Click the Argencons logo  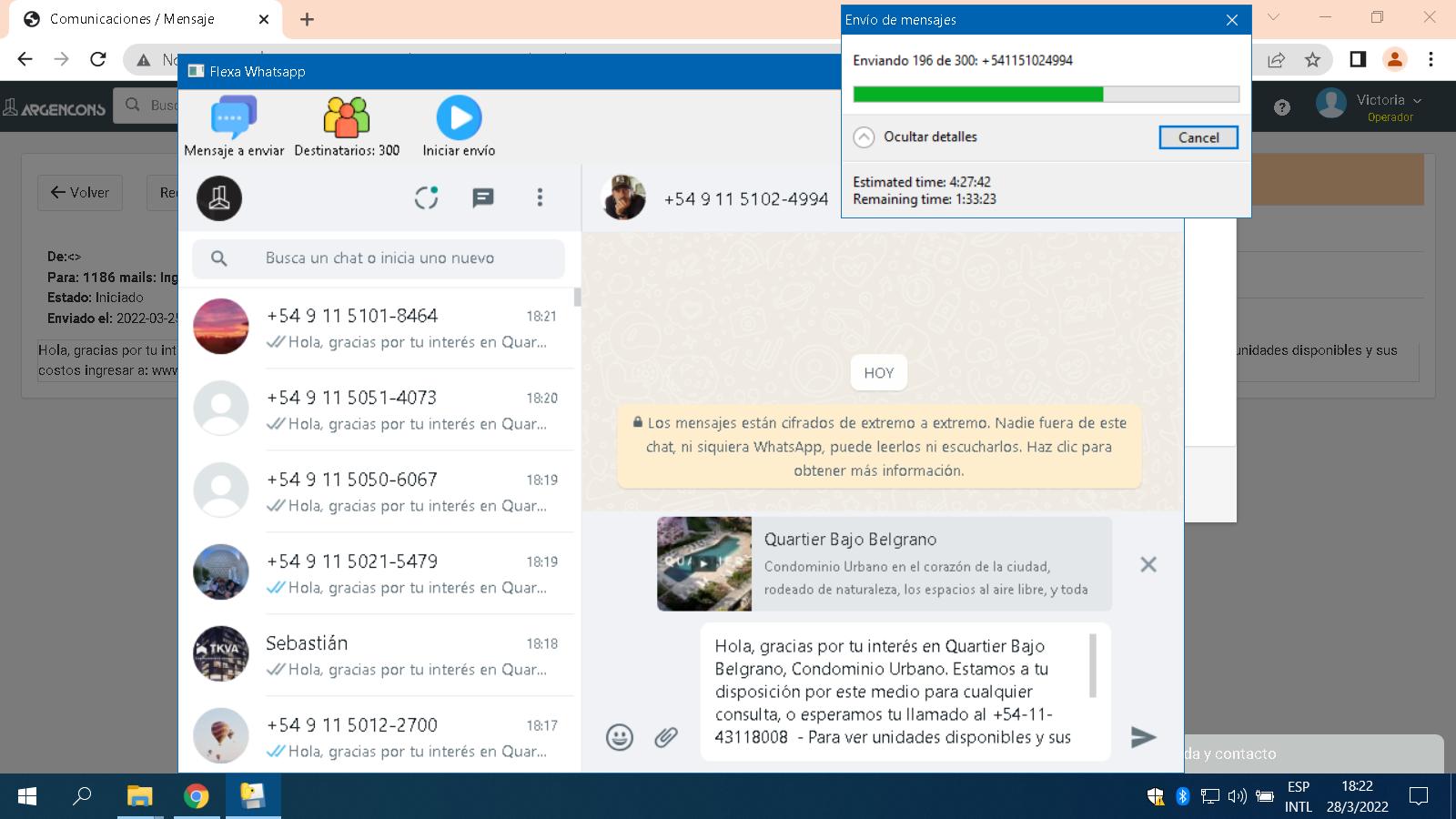tap(55, 108)
